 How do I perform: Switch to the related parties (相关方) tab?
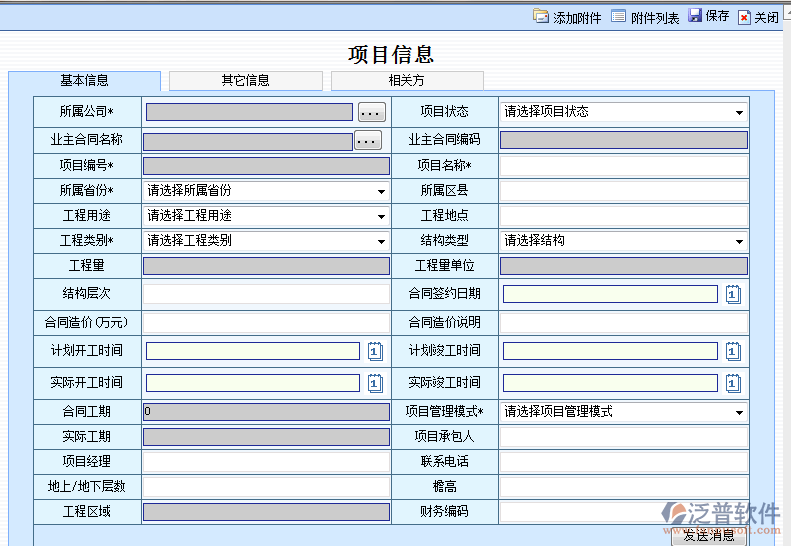click(407, 81)
